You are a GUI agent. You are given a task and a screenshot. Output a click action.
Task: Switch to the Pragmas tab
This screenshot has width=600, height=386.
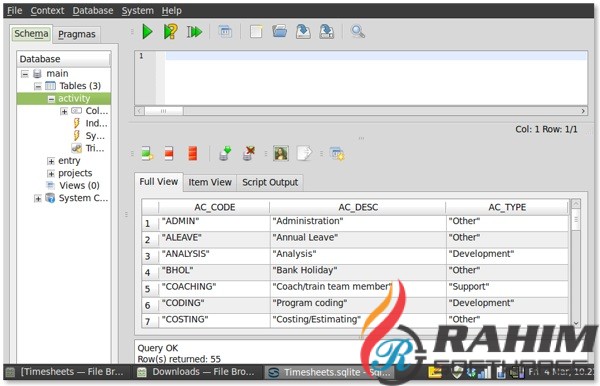pos(77,34)
